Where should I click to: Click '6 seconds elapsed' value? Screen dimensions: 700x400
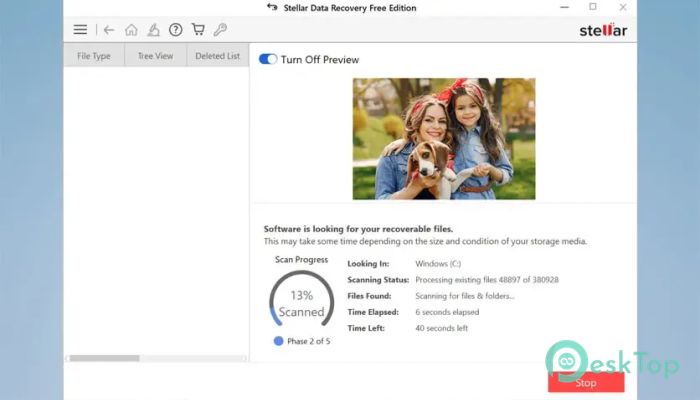[x=447, y=312]
